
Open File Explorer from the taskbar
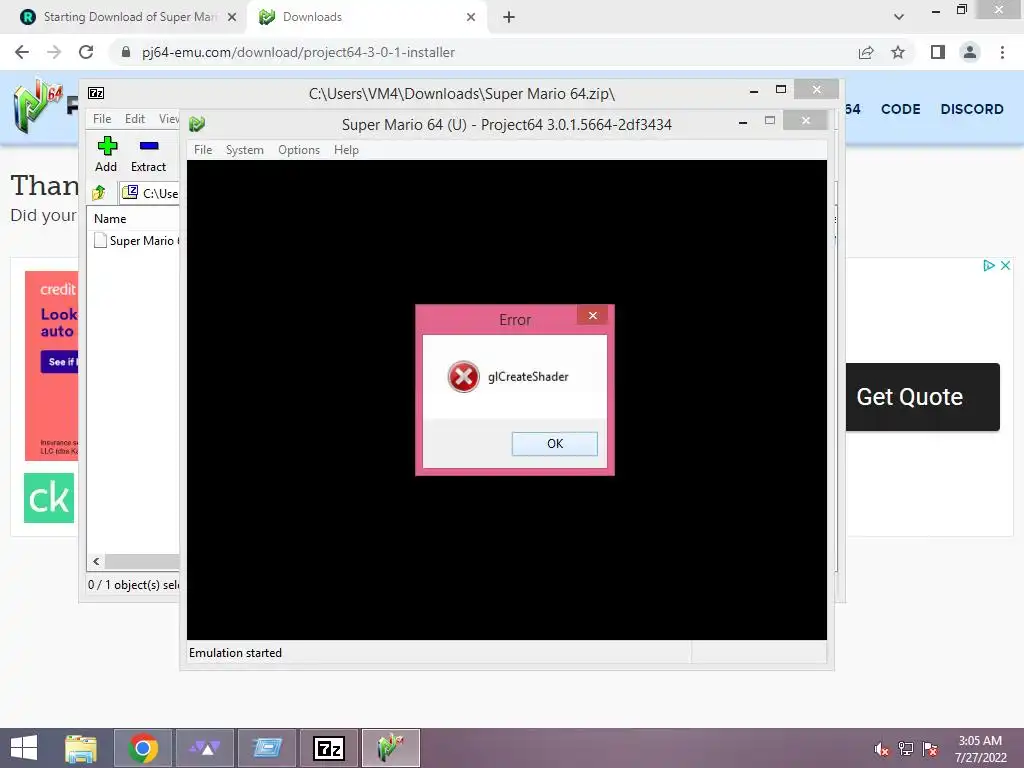pos(81,748)
